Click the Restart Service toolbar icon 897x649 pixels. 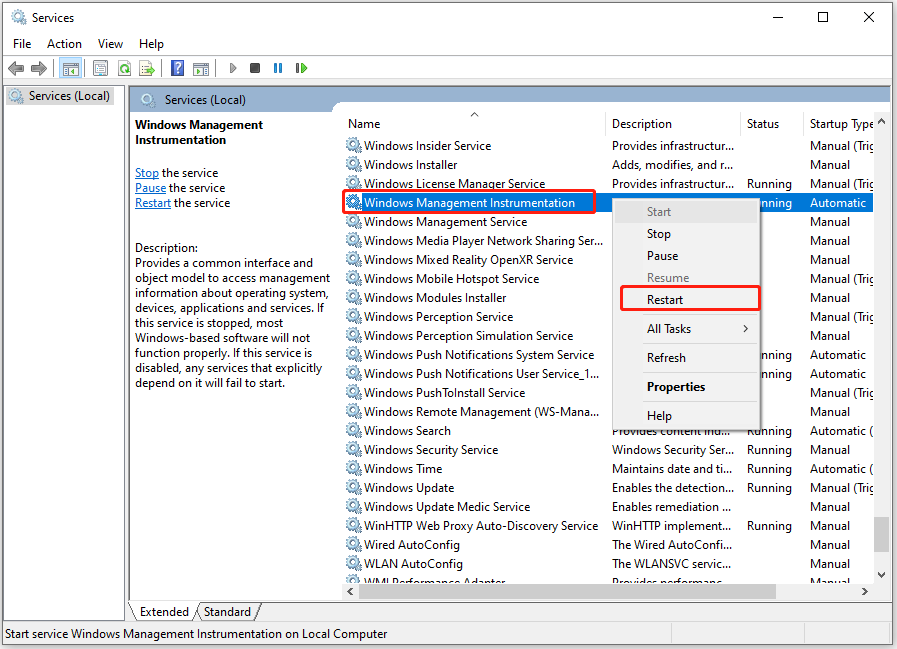click(301, 67)
